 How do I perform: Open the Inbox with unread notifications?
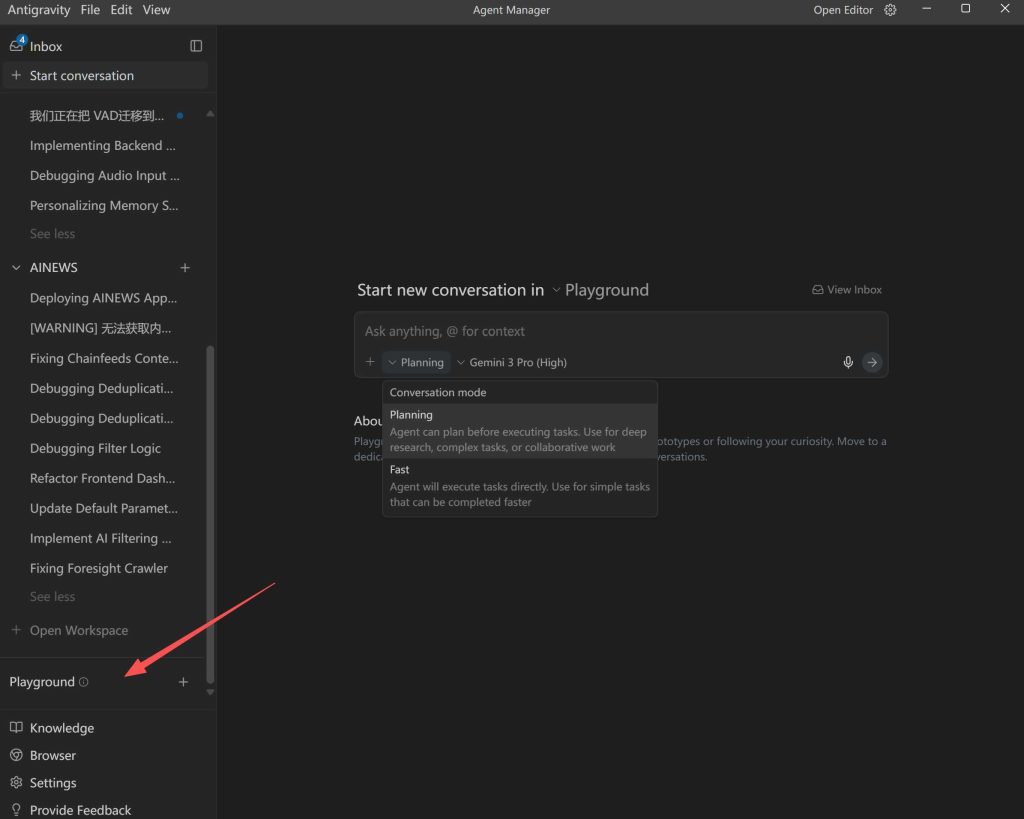[44, 45]
